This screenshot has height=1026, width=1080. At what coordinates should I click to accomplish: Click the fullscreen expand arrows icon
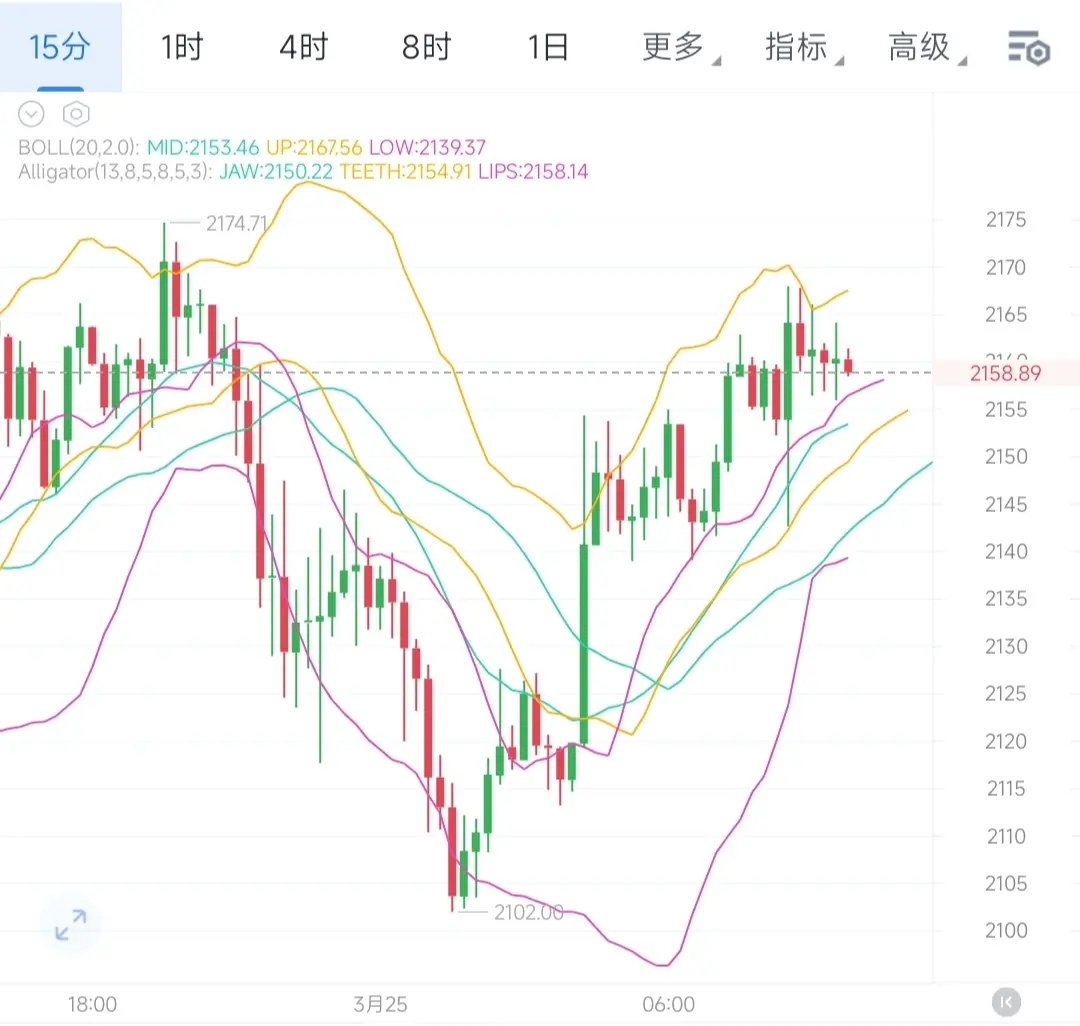coord(71,924)
